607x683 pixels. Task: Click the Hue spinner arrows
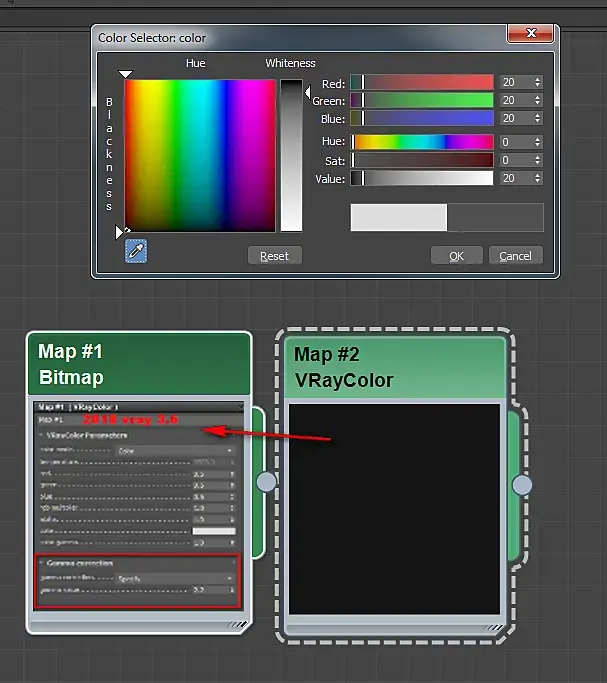(x=537, y=142)
